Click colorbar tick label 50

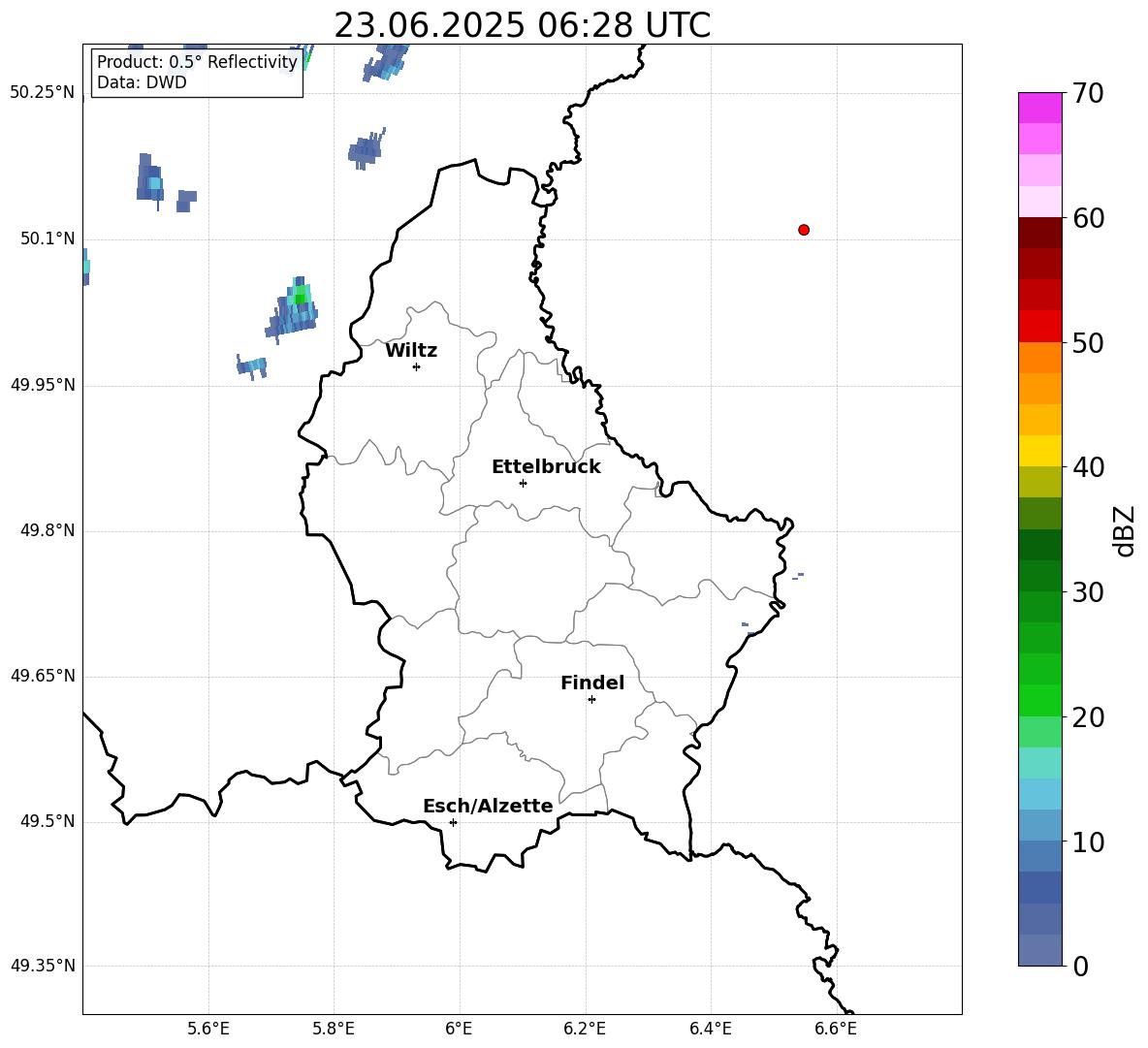[x=1088, y=342]
